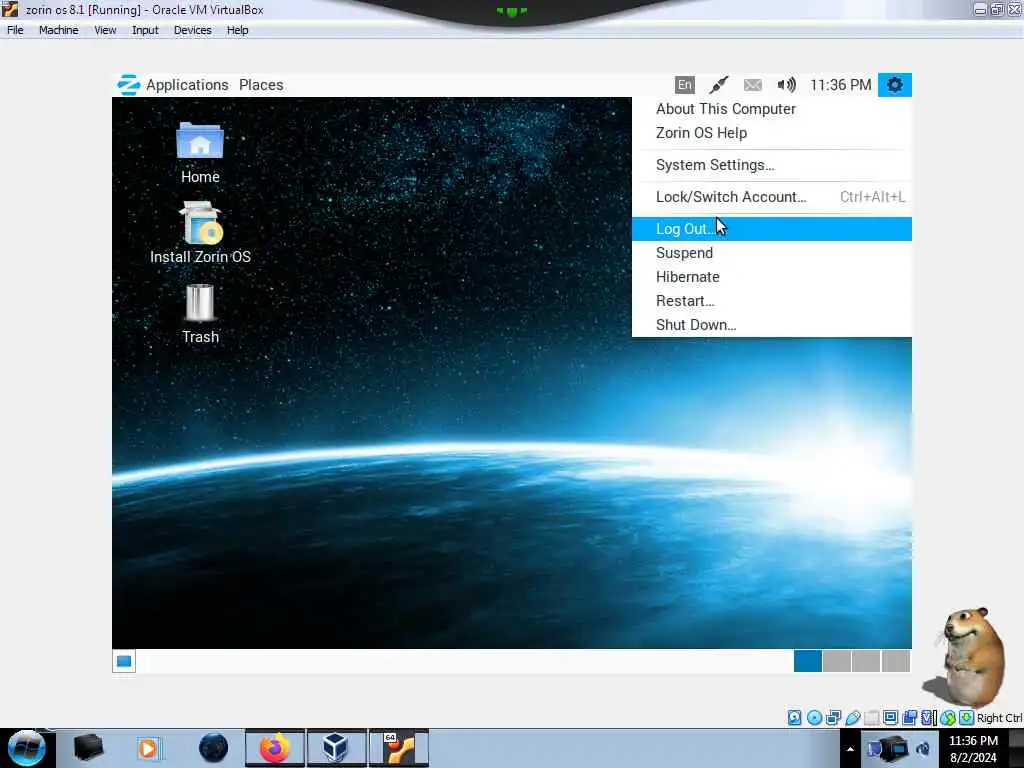Click the VirtualBox window title icon
Viewport: 1024px width, 768px height.
(10, 9)
